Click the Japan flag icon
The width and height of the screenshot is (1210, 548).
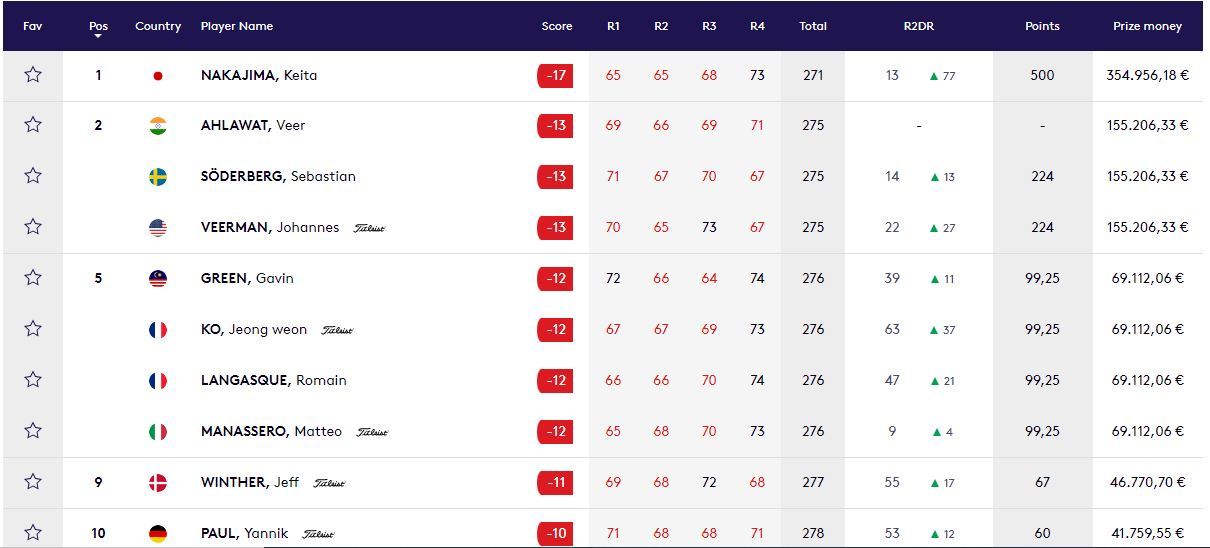point(158,76)
